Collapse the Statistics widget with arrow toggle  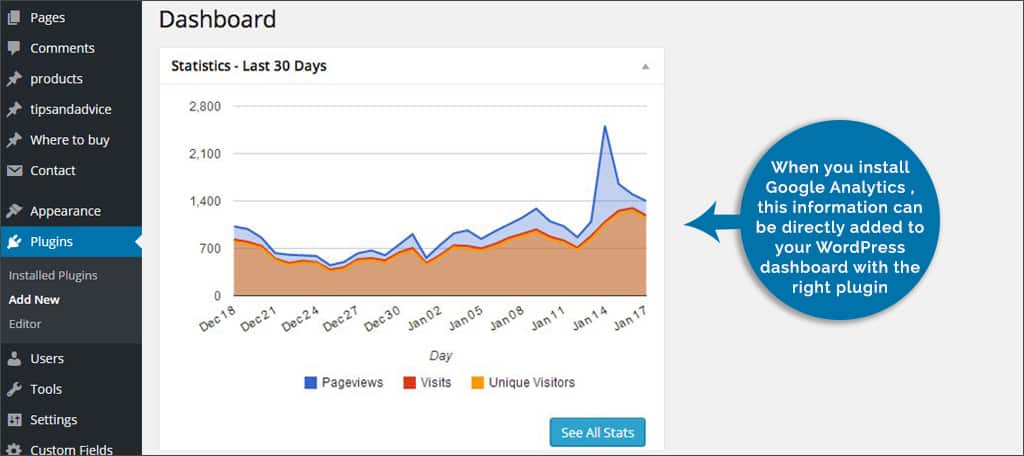pos(645,67)
